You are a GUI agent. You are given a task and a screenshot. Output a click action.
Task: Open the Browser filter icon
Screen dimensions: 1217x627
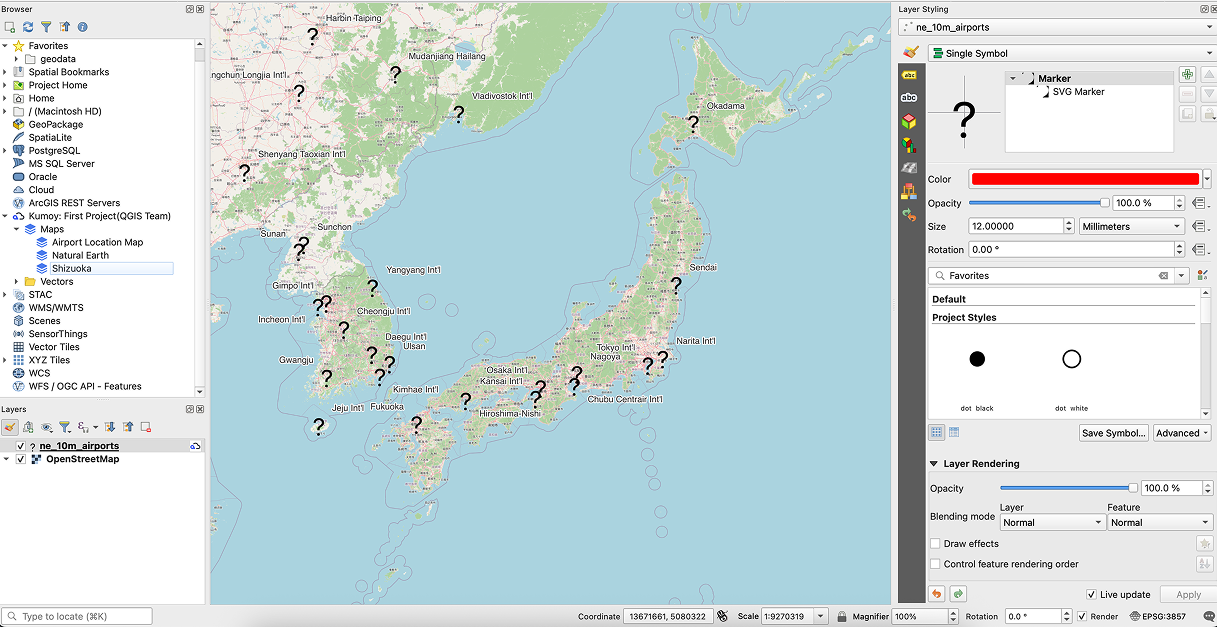coord(46,27)
